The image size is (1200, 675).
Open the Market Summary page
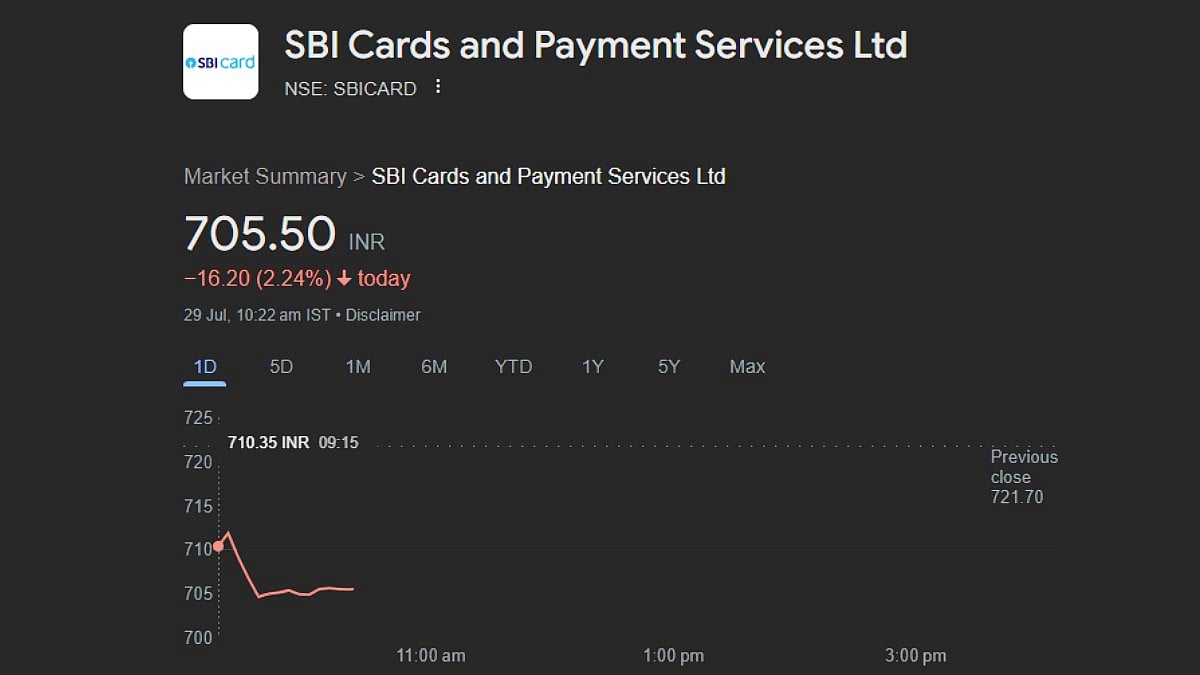point(264,176)
